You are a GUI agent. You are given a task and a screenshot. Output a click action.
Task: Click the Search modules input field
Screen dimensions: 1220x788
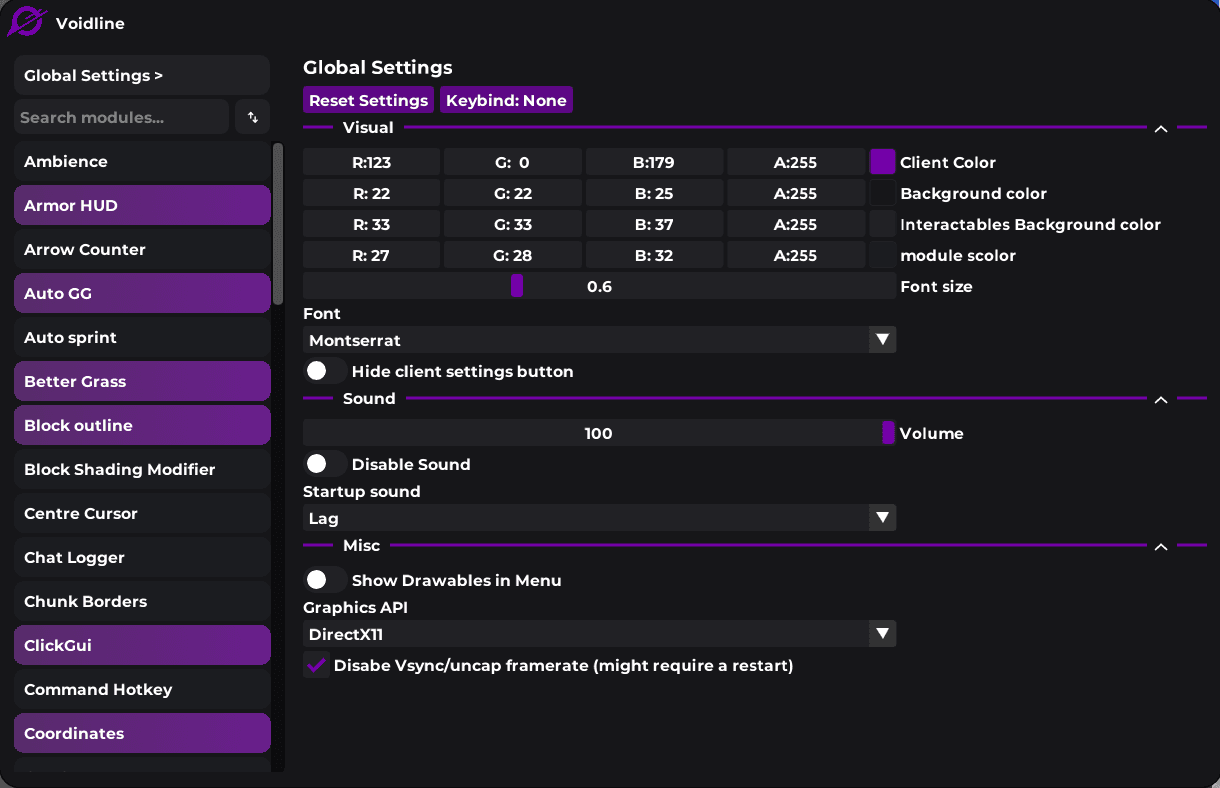tap(121, 117)
